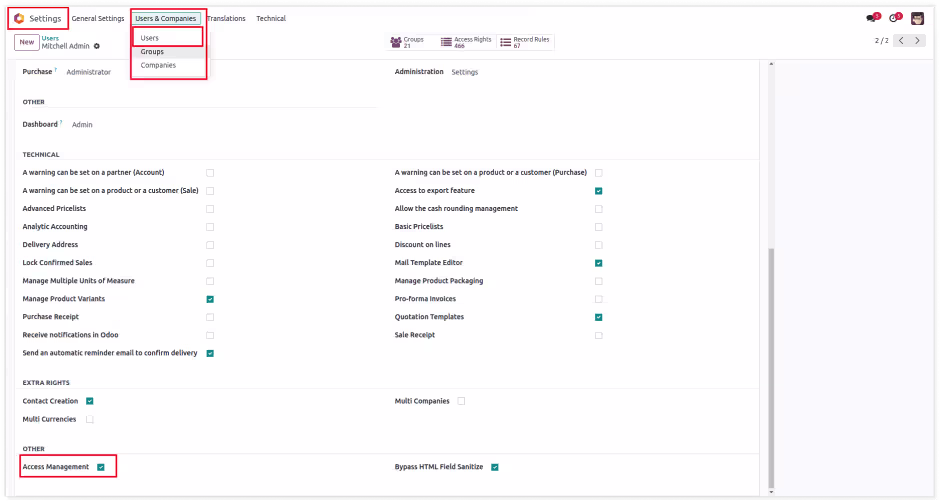Open the conversations chat icon
The image size is (940, 503).
tap(872, 18)
